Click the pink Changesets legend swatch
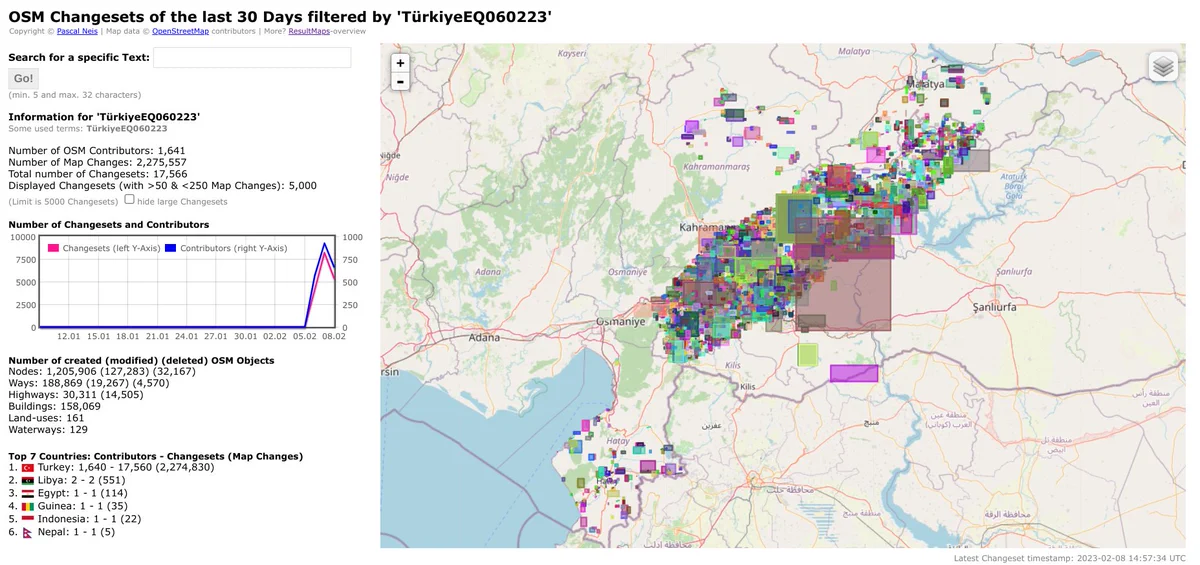The image size is (1200, 565). [x=54, y=247]
